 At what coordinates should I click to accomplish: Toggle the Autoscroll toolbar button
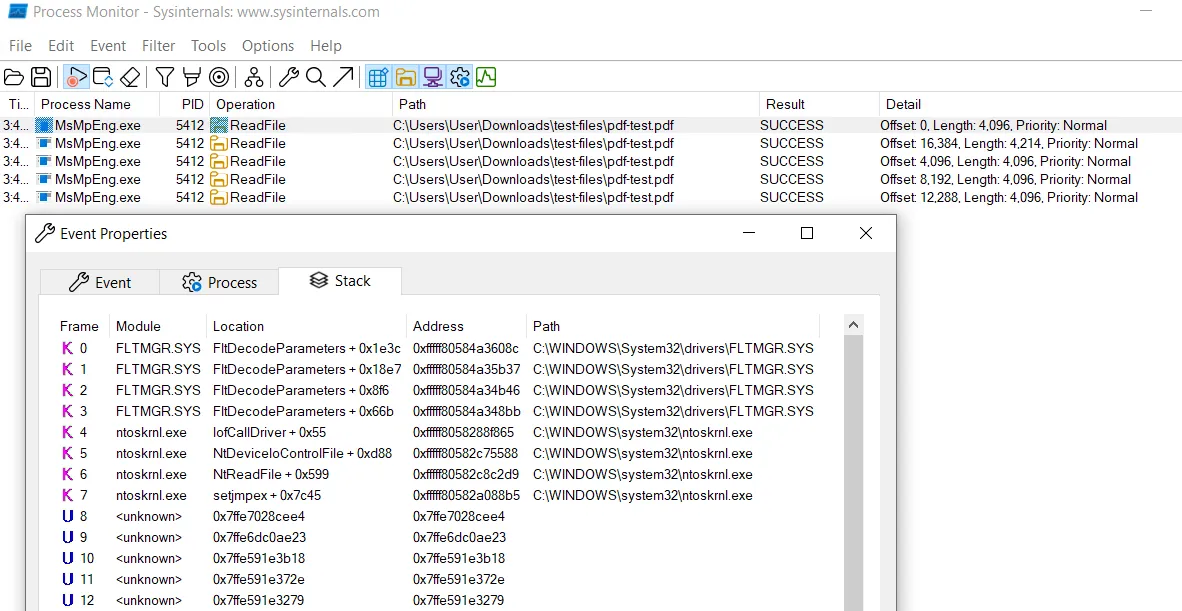point(102,77)
